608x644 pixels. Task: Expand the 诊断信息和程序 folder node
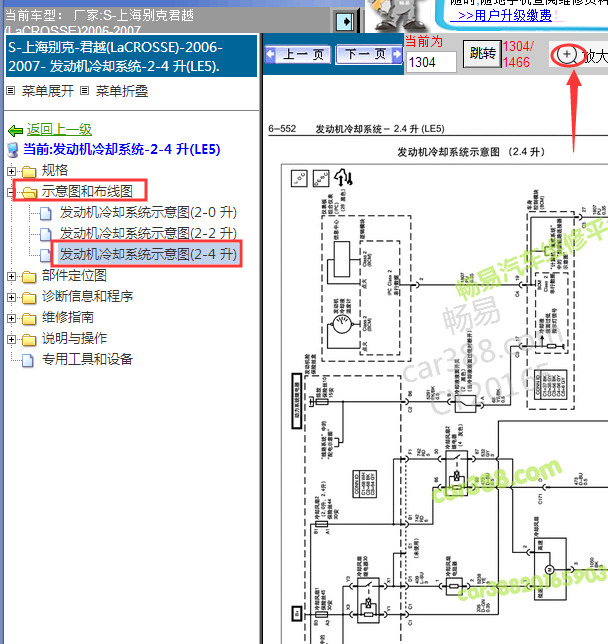(12, 297)
